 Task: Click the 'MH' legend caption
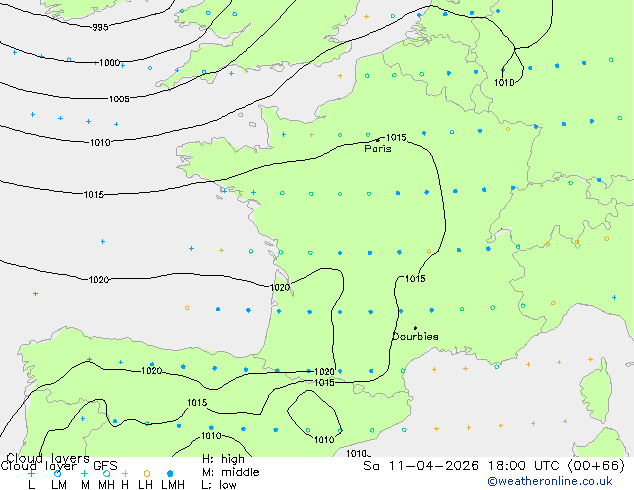tap(106, 485)
